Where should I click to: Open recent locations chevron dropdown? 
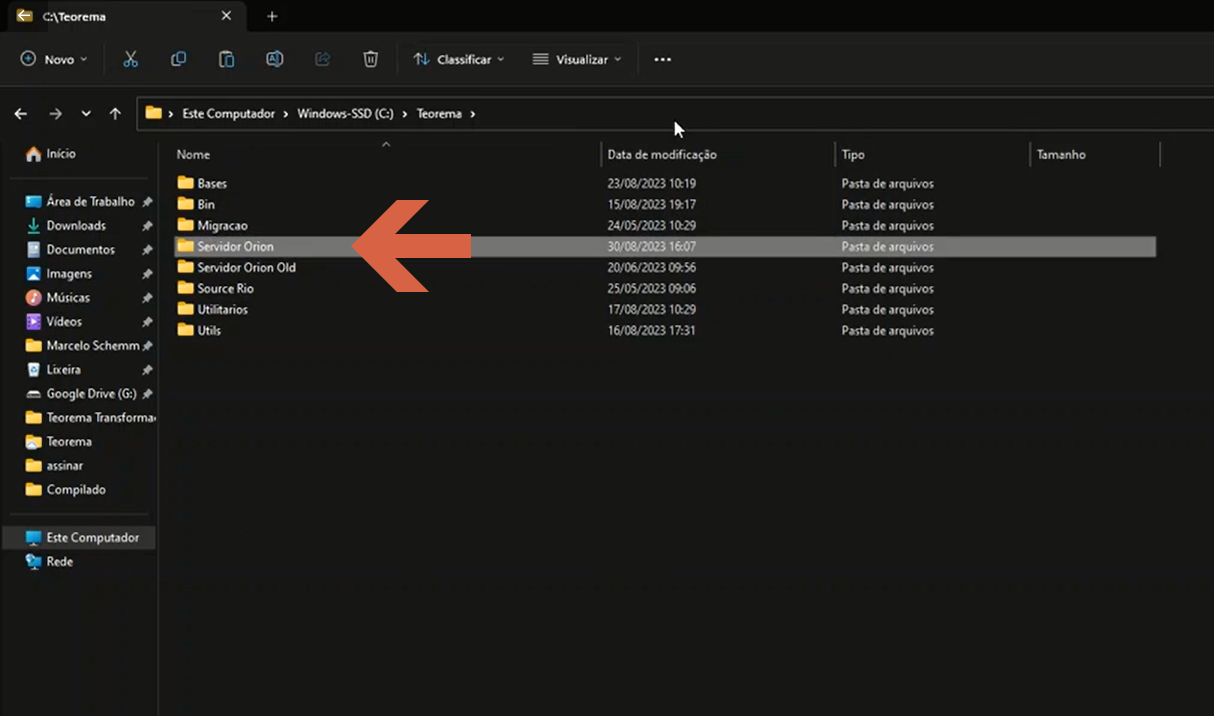click(86, 114)
